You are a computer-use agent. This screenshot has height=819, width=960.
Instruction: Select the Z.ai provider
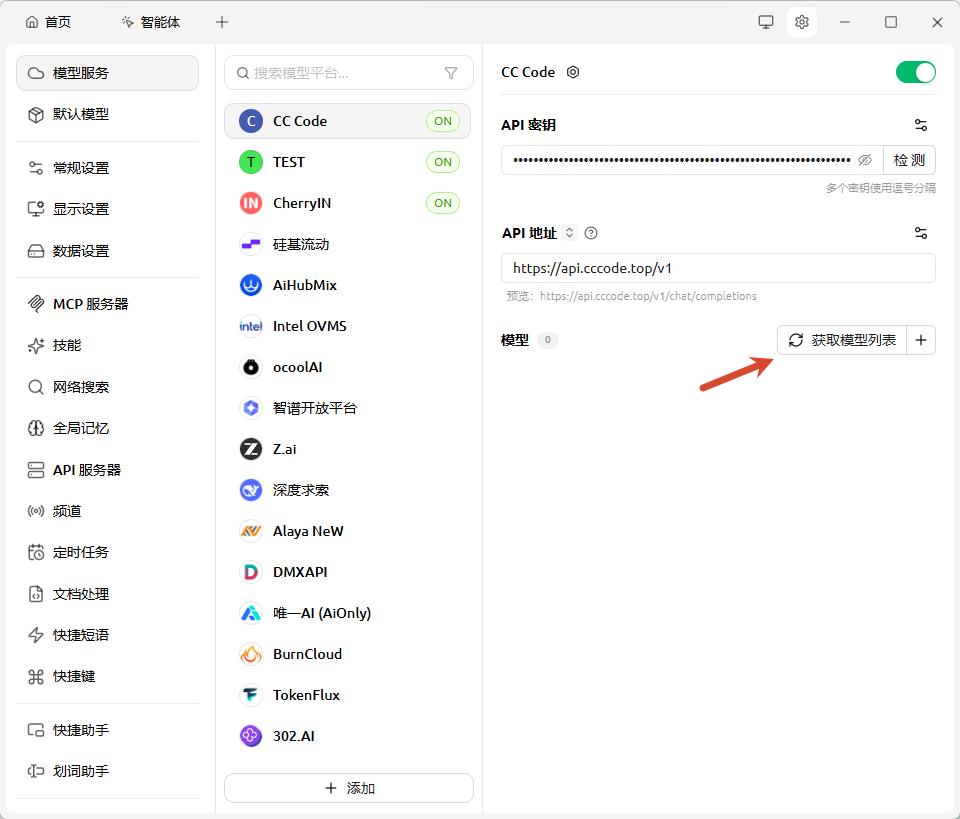tap(348, 449)
